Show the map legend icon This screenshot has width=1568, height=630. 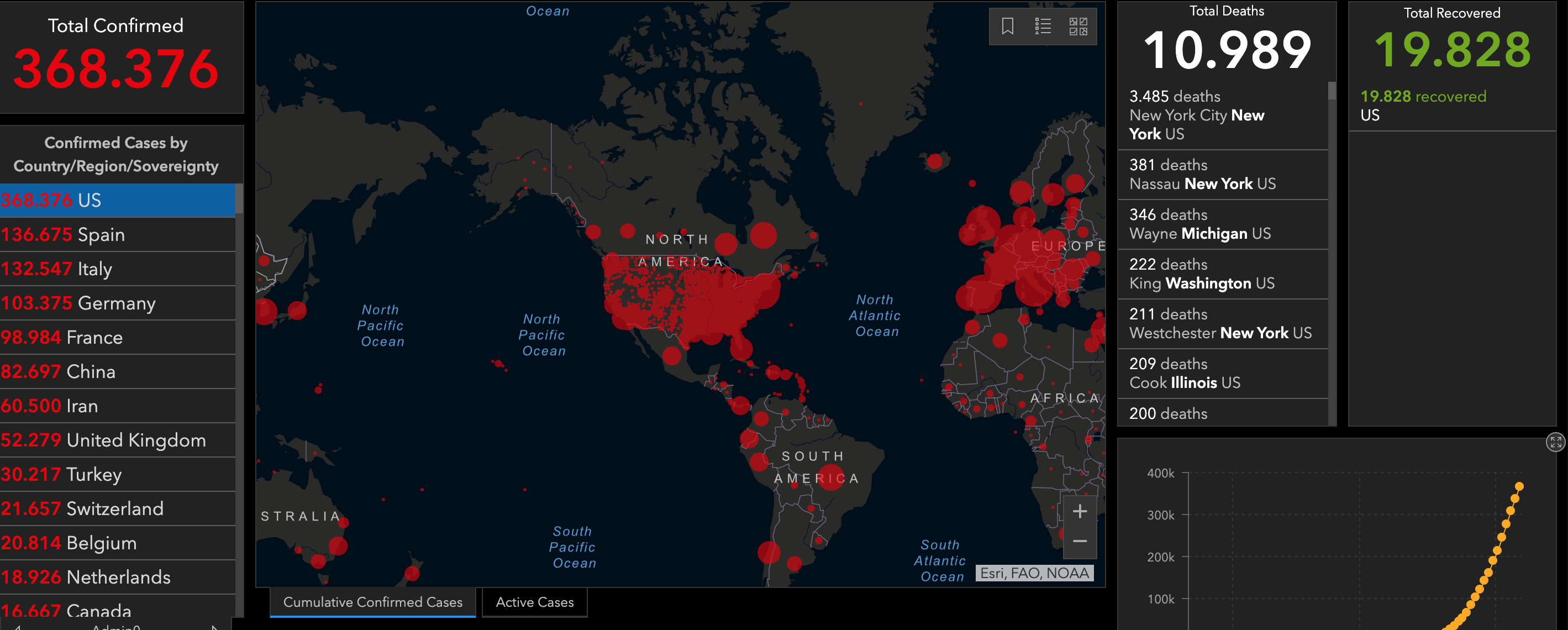[x=1043, y=26]
